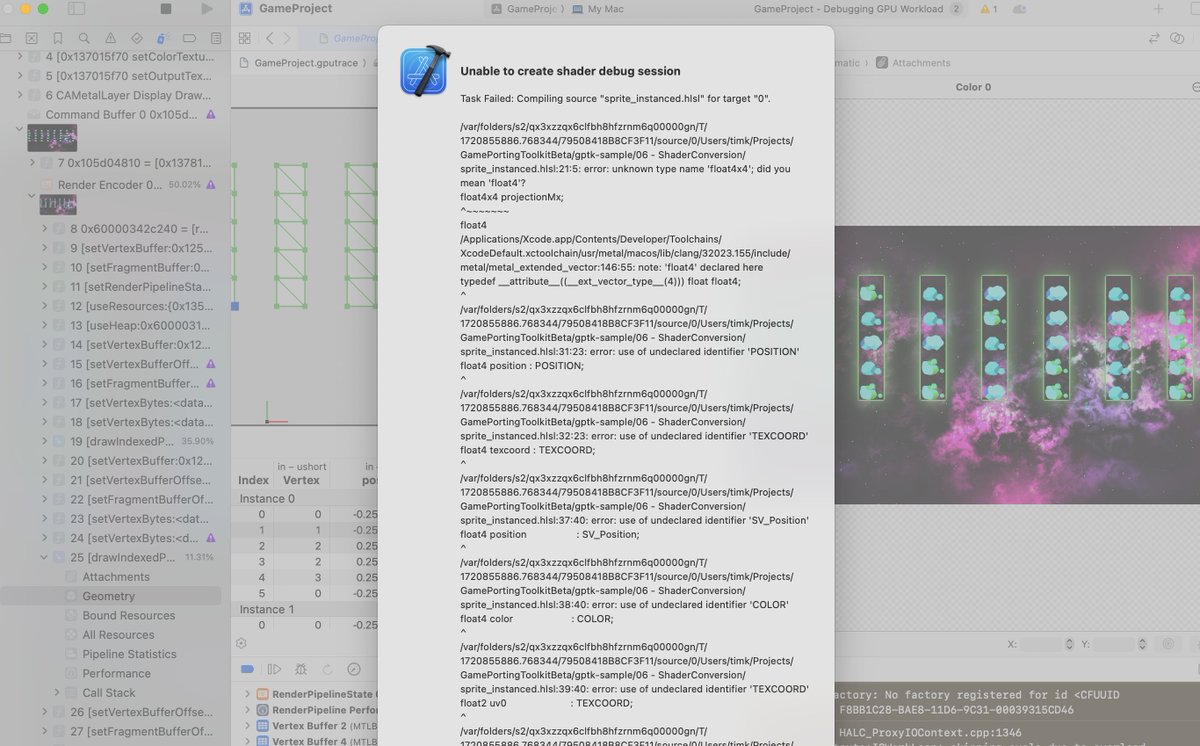Collapse the 25 drawIndexedPrimitives node
This screenshot has height=746, width=1200.
click(x=45, y=557)
